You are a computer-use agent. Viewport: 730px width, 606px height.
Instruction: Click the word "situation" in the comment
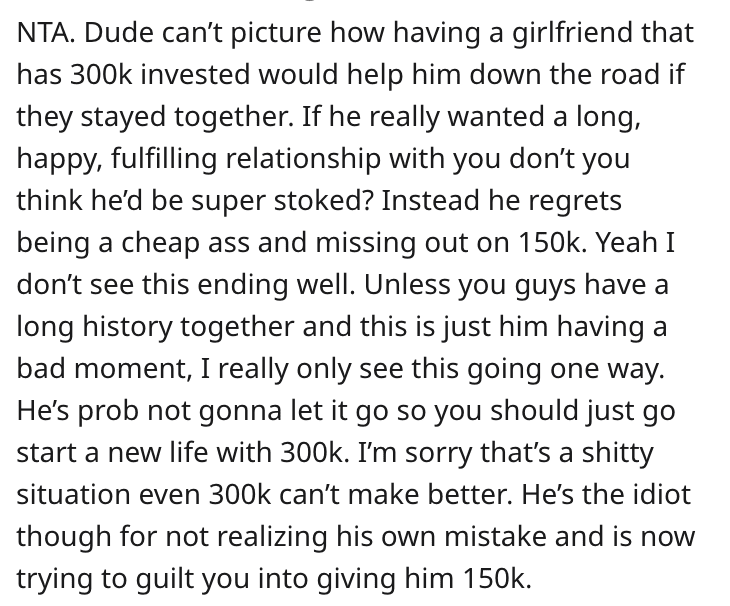[74, 495]
